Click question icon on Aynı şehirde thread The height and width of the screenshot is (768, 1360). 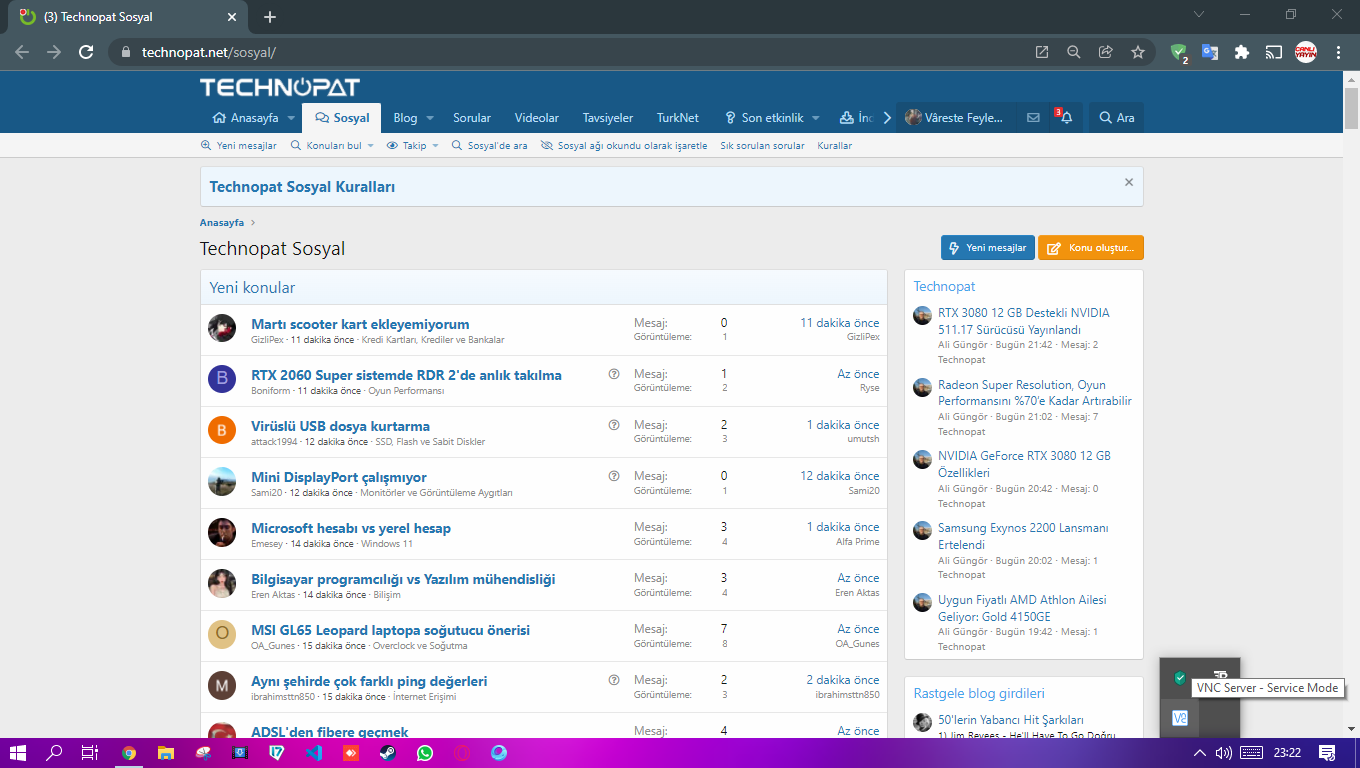[x=614, y=680]
